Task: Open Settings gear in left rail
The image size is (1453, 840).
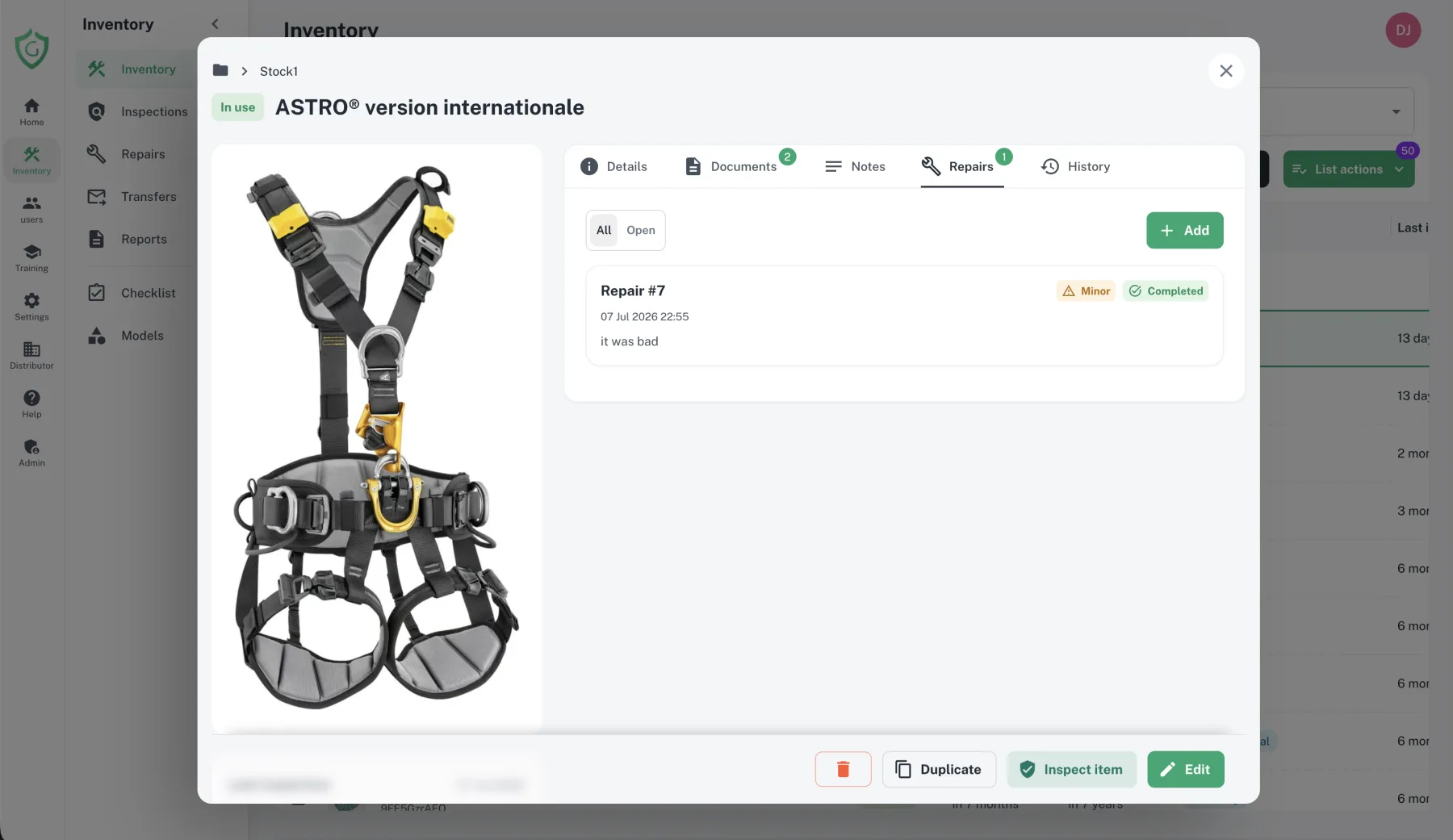Action: [31, 307]
